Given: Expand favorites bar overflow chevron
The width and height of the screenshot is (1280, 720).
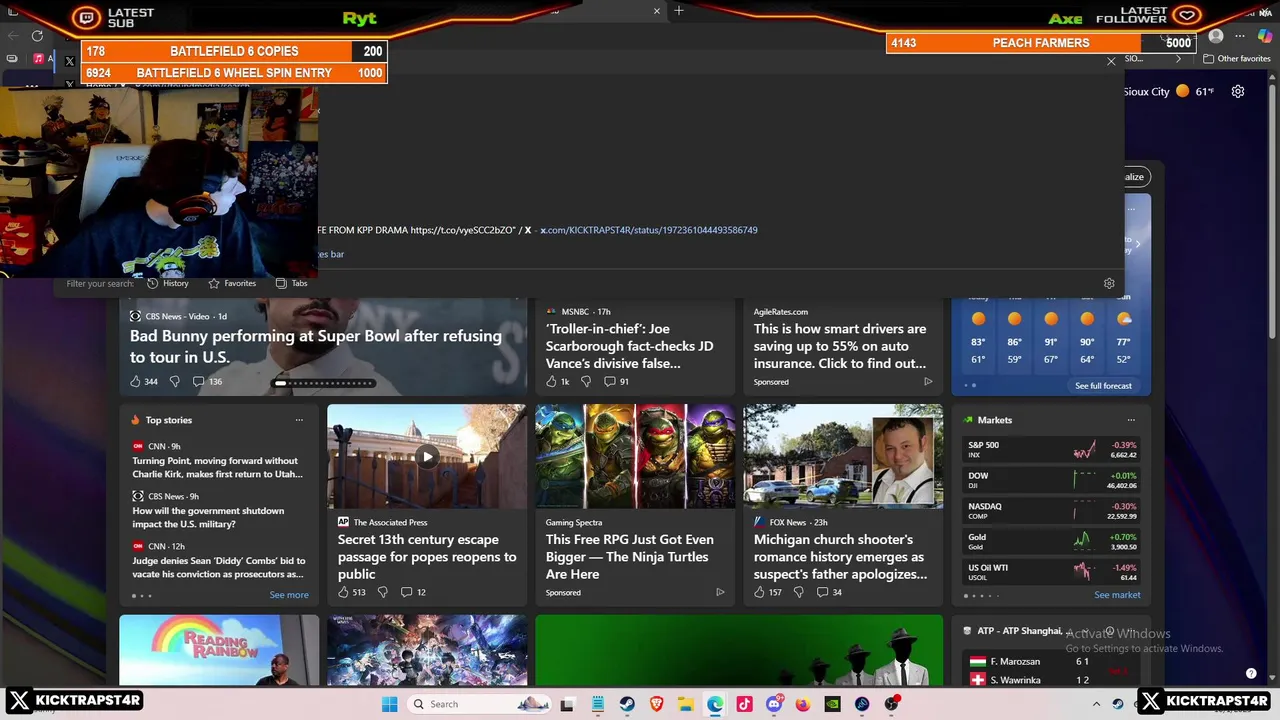Looking at the screenshot, I should point(1177,59).
